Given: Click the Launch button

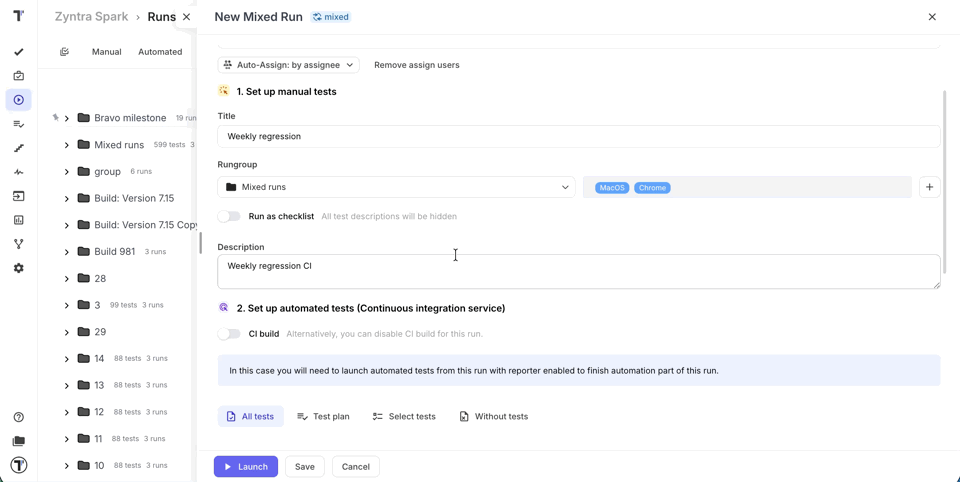Looking at the screenshot, I should click(x=246, y=466).
